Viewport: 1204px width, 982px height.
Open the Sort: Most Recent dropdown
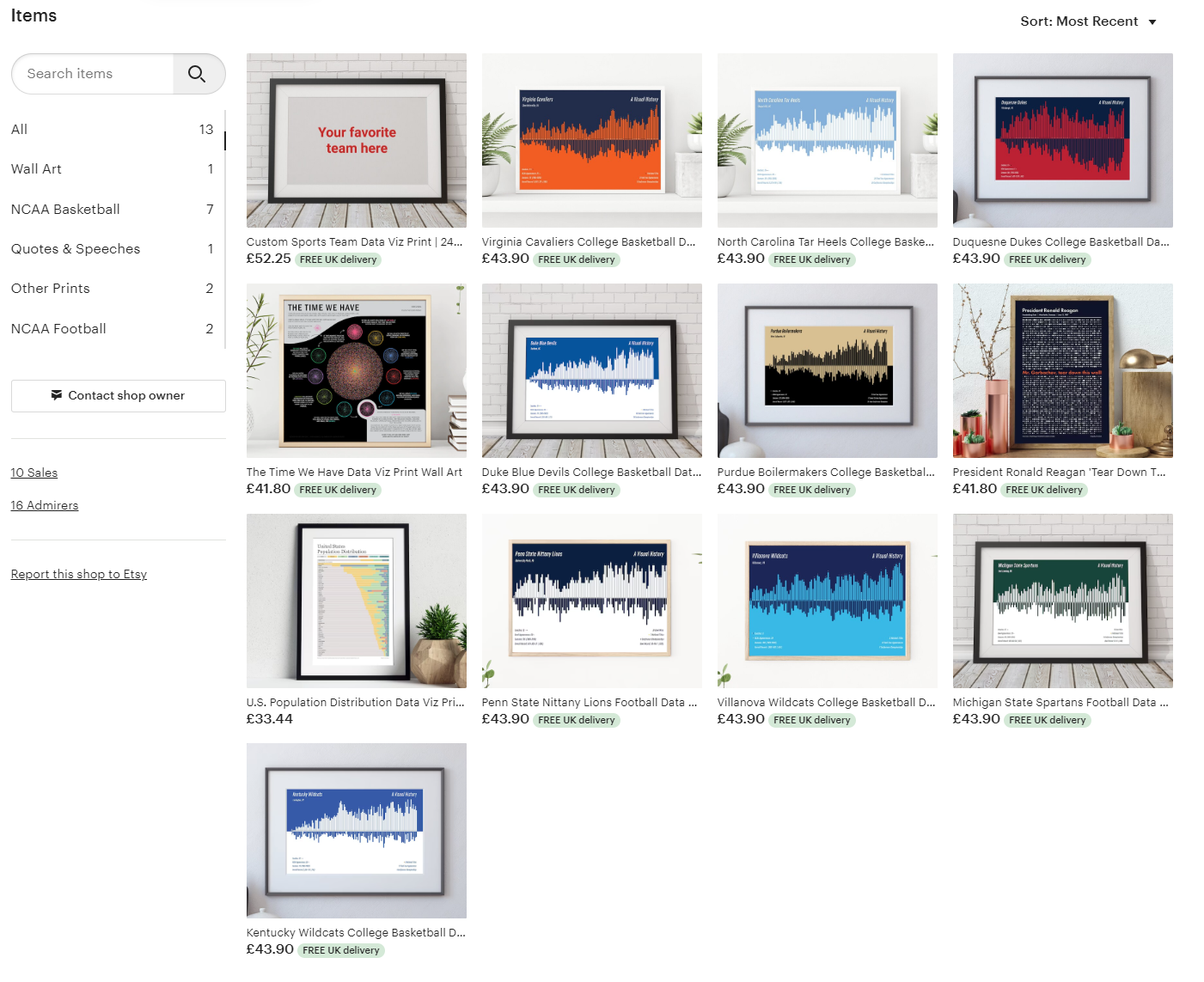pyautogui.click(x=1088, y=21)
